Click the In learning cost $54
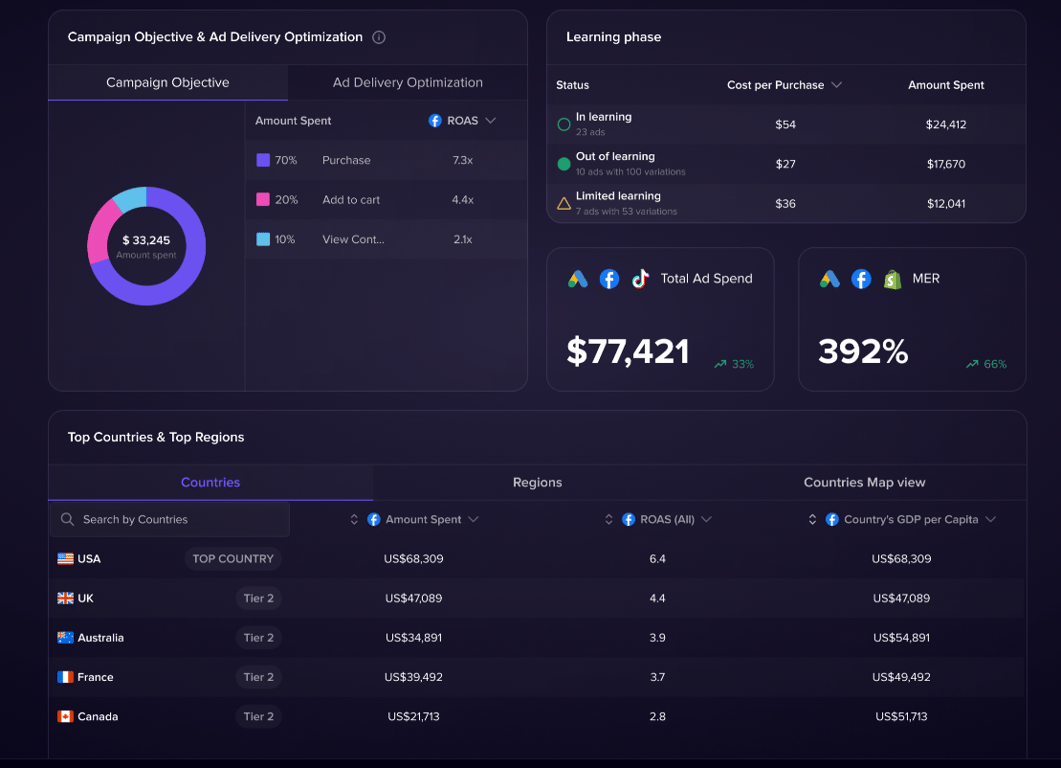This screenshot has height=768, width=1061. click(785, 125)
